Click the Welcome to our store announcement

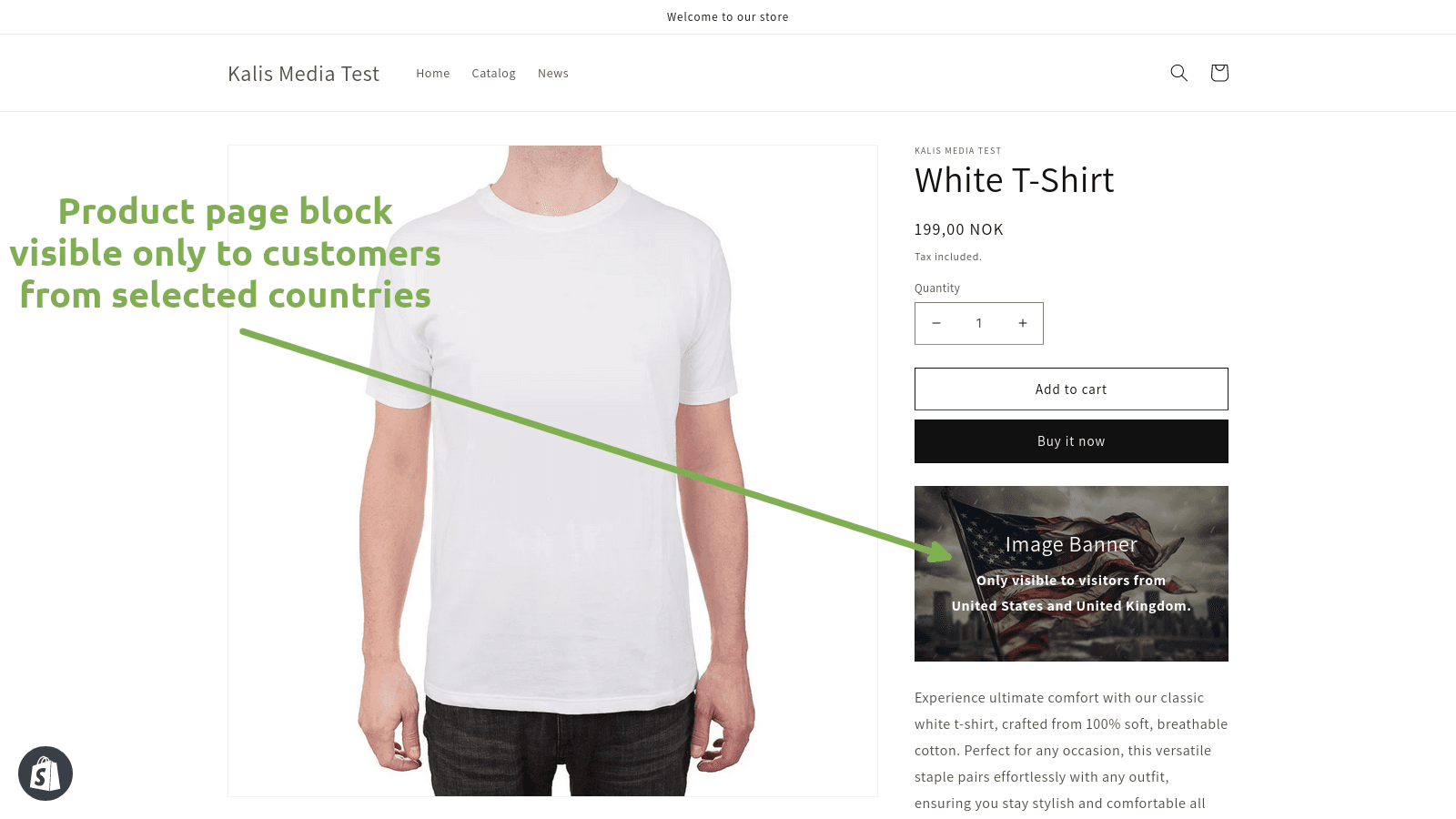pyautogui.click(x=728, y=17)
